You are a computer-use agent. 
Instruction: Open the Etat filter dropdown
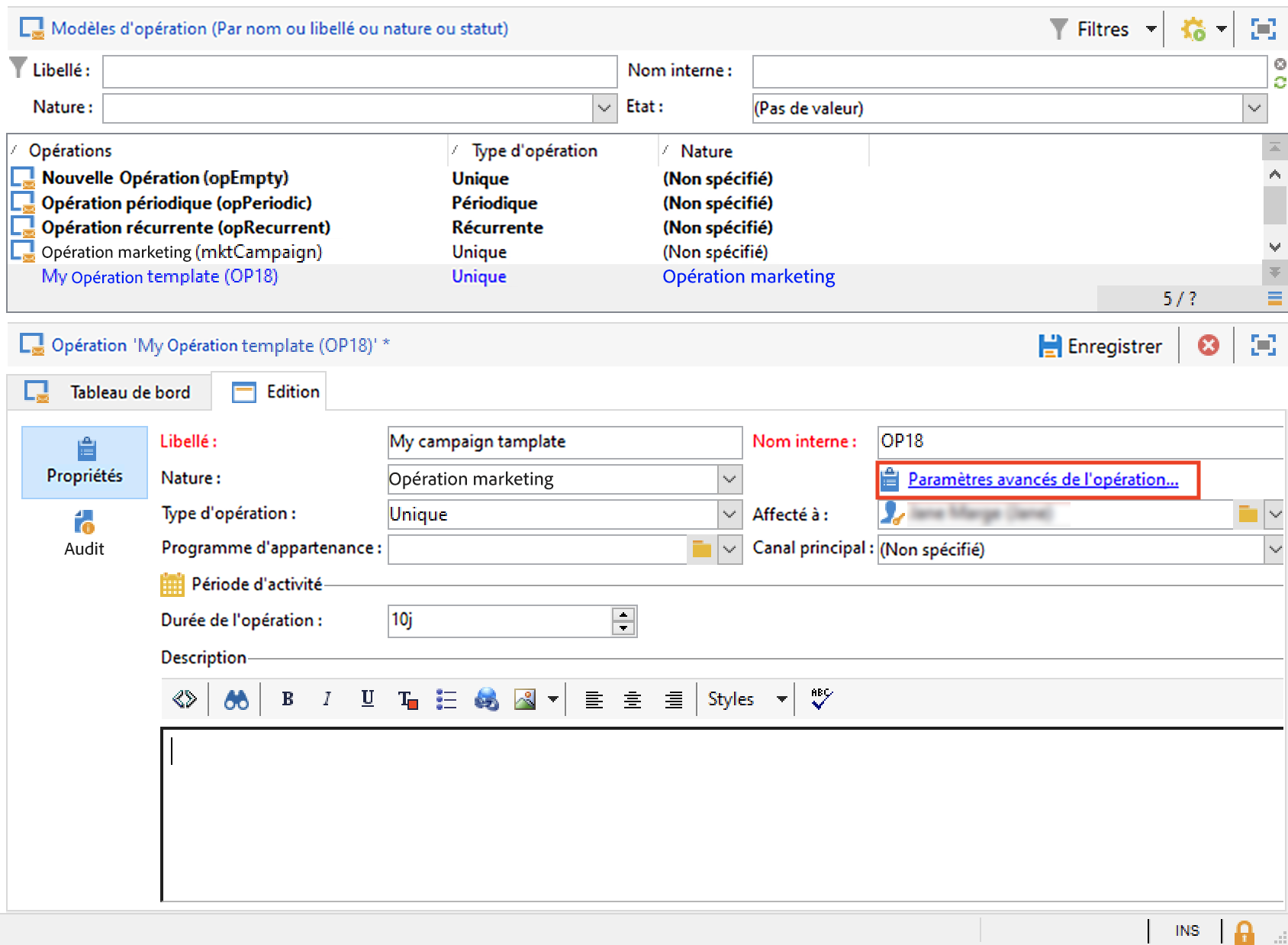[1254, 108]
